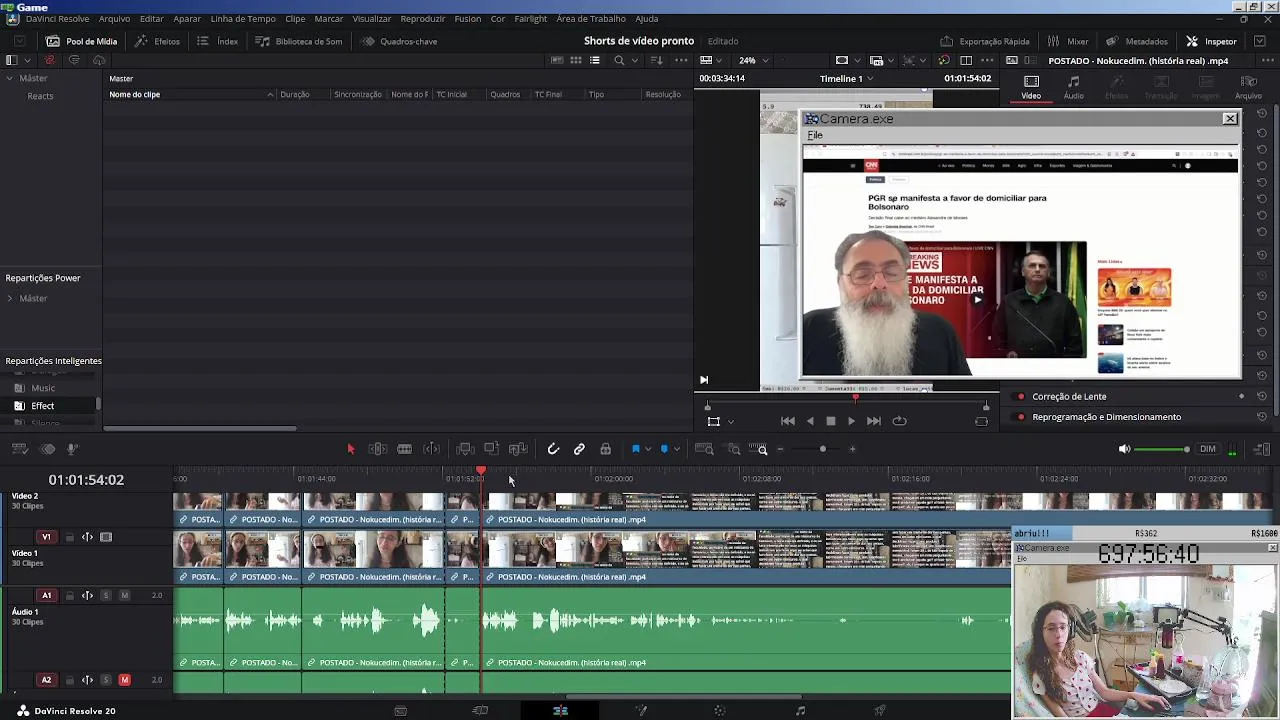The image size is (1280, 720).
Task: Select the Music smart bin
Action: pyautogui.click(x=43, y=388)
